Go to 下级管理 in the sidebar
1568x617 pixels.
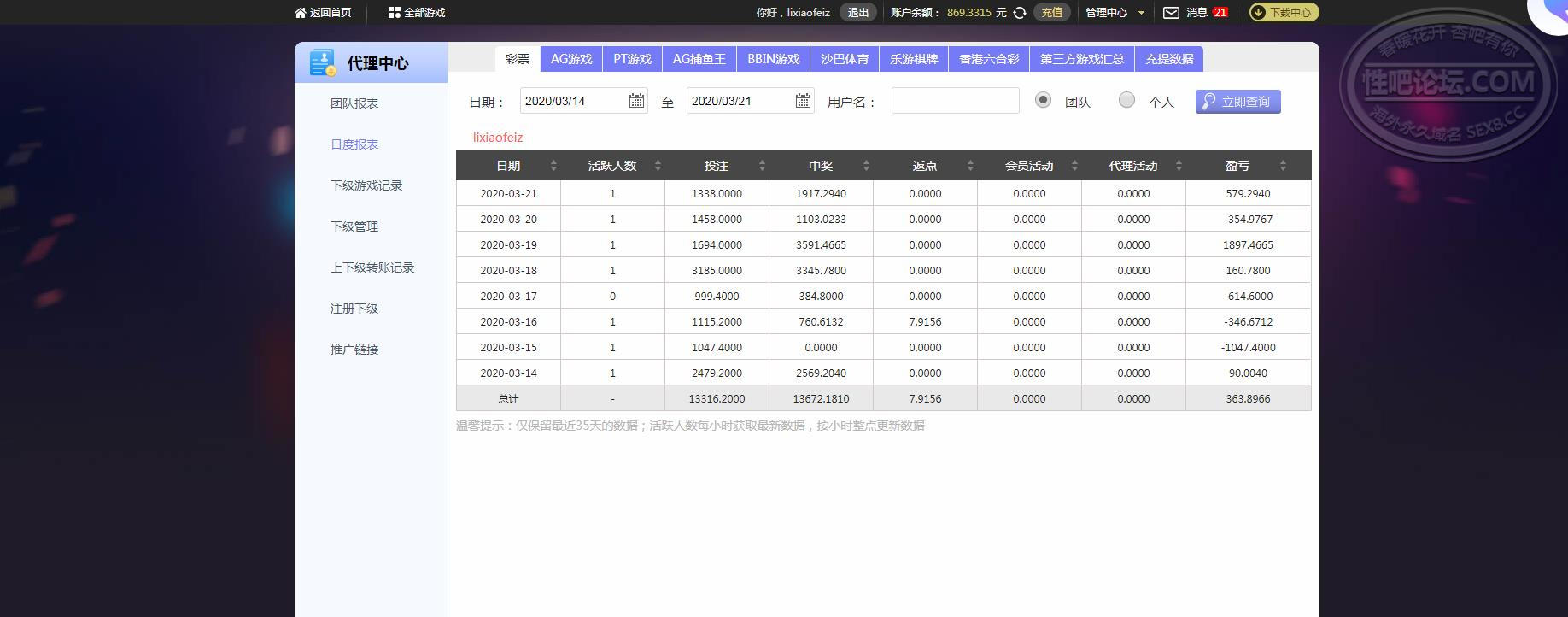pos(354,226)
